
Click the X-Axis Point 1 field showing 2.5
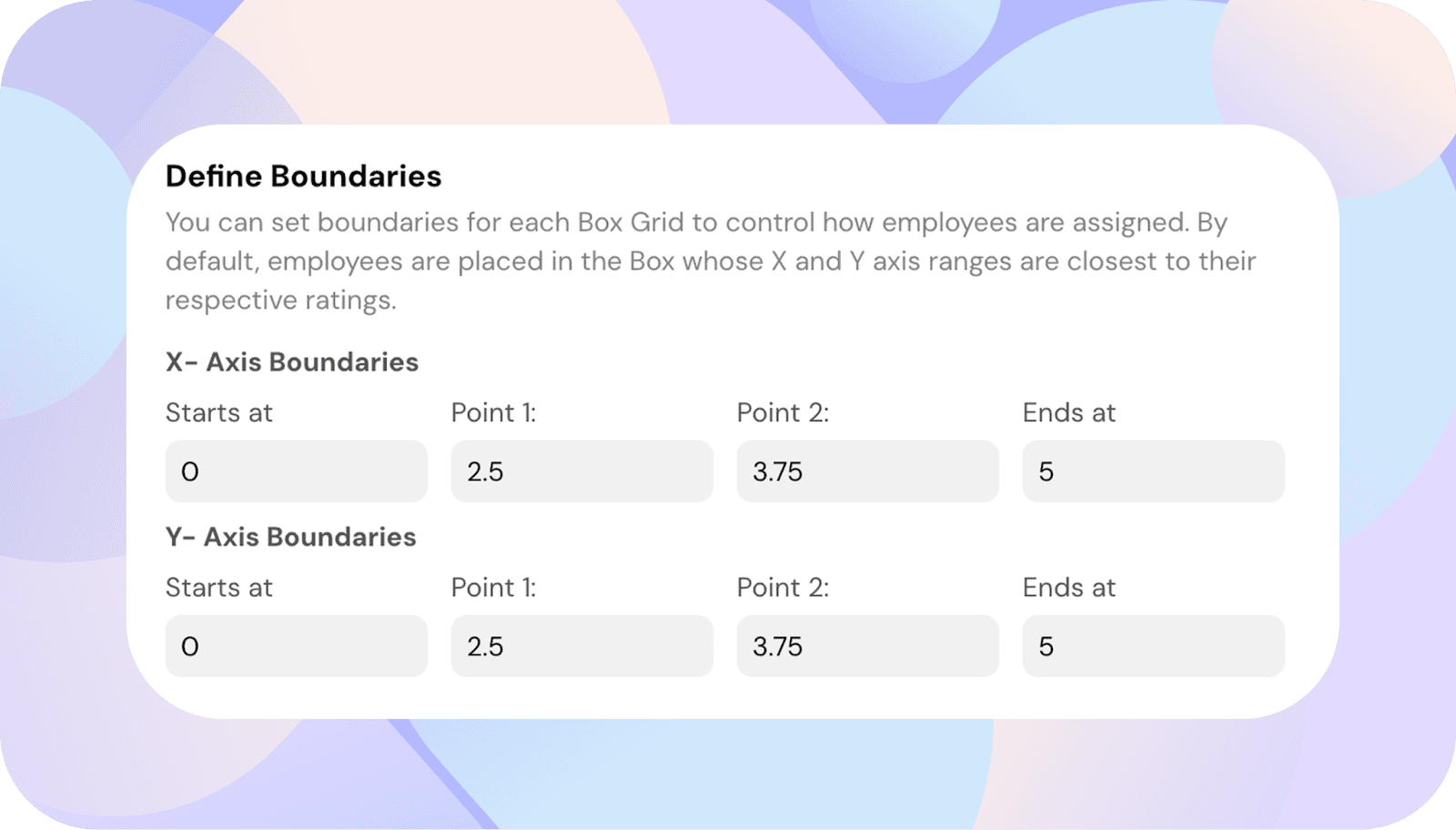pyautogui.click(x=581, y=471)
